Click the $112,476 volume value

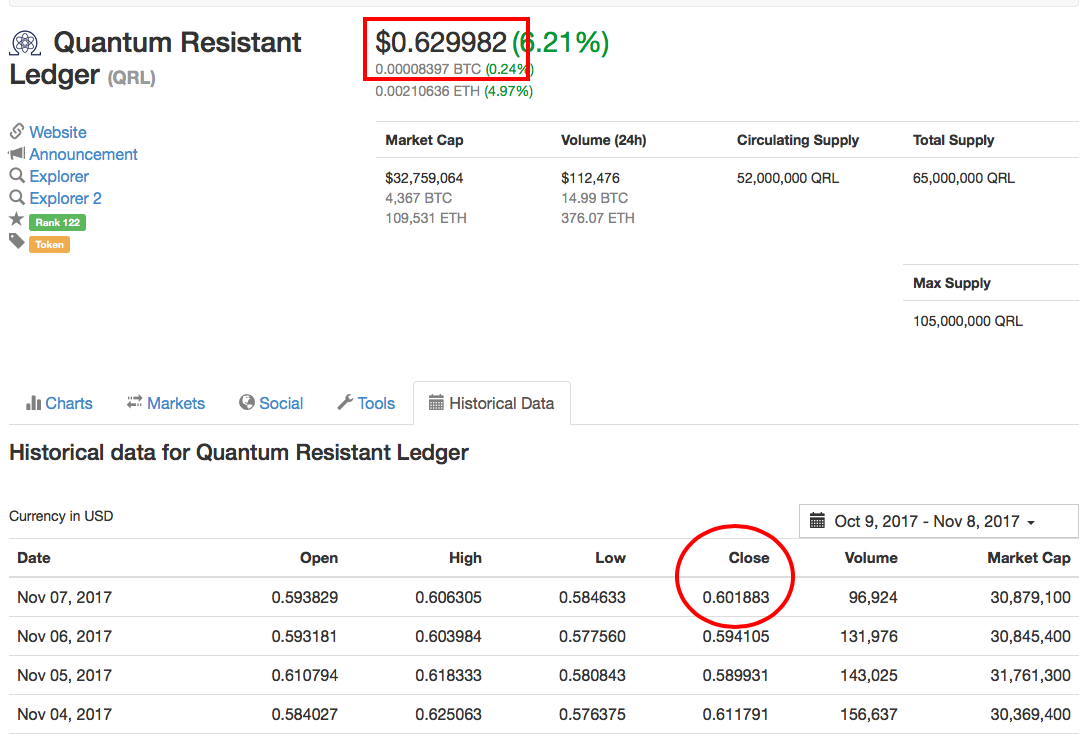tap(590, 178)
